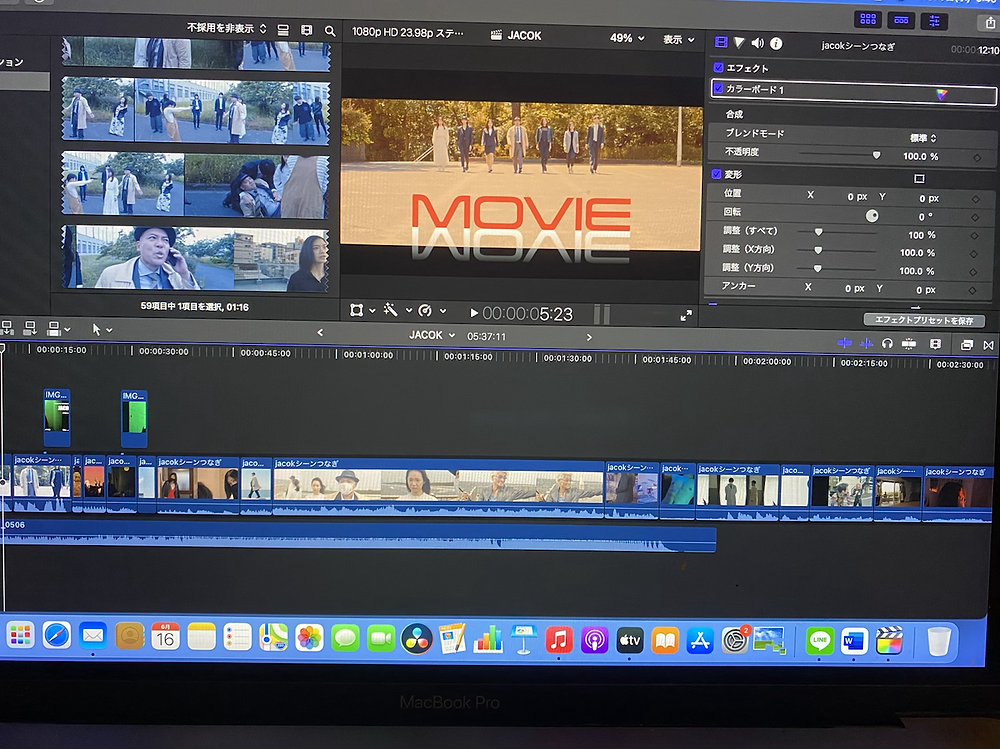Click the browser search magnifier icon
This screenshot has width=1000, height=749.
[330, 31]
